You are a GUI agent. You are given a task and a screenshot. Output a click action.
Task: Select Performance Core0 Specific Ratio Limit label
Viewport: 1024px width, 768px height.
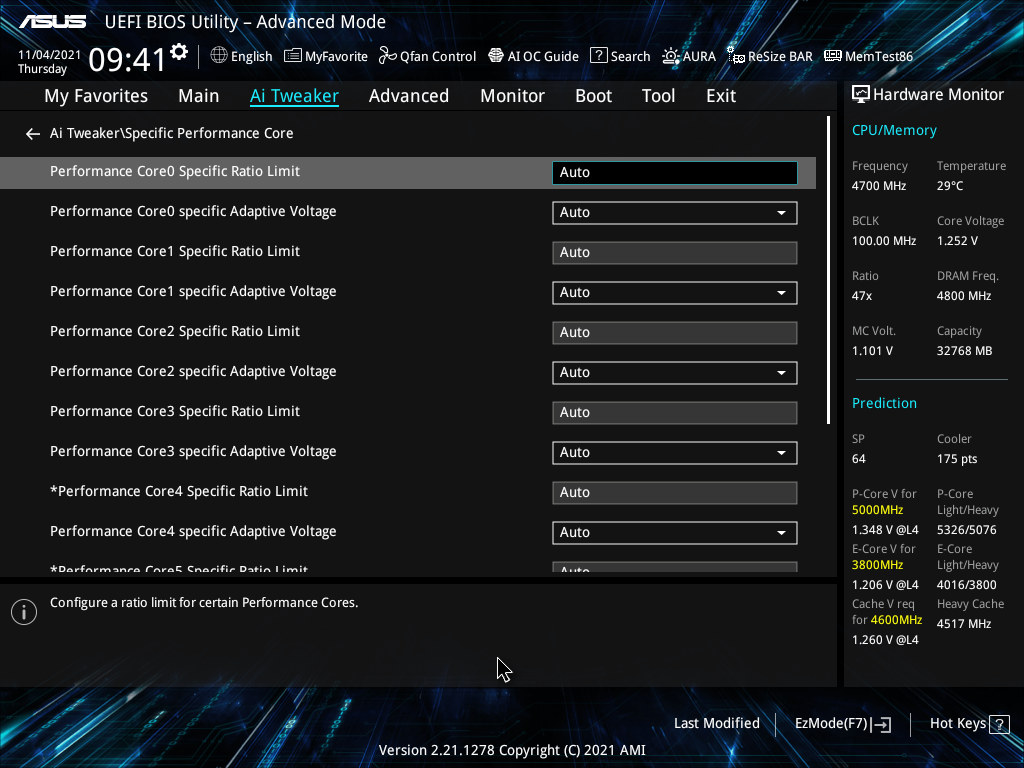point(174,171)
